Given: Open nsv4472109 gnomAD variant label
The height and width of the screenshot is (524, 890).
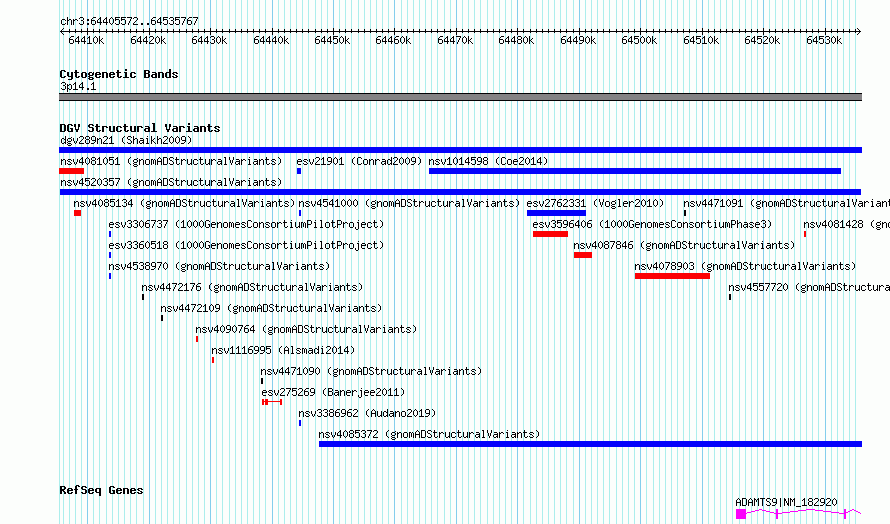Looking at the screenshot, I should pyautogui.click(x=271, y=308).
